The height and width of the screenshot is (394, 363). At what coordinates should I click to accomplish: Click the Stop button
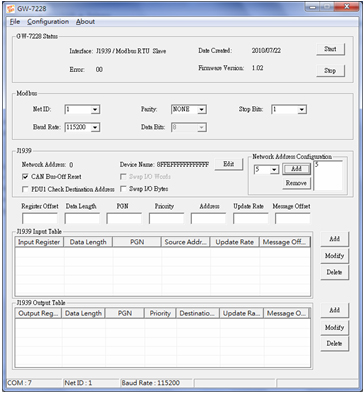click(330, 71)
